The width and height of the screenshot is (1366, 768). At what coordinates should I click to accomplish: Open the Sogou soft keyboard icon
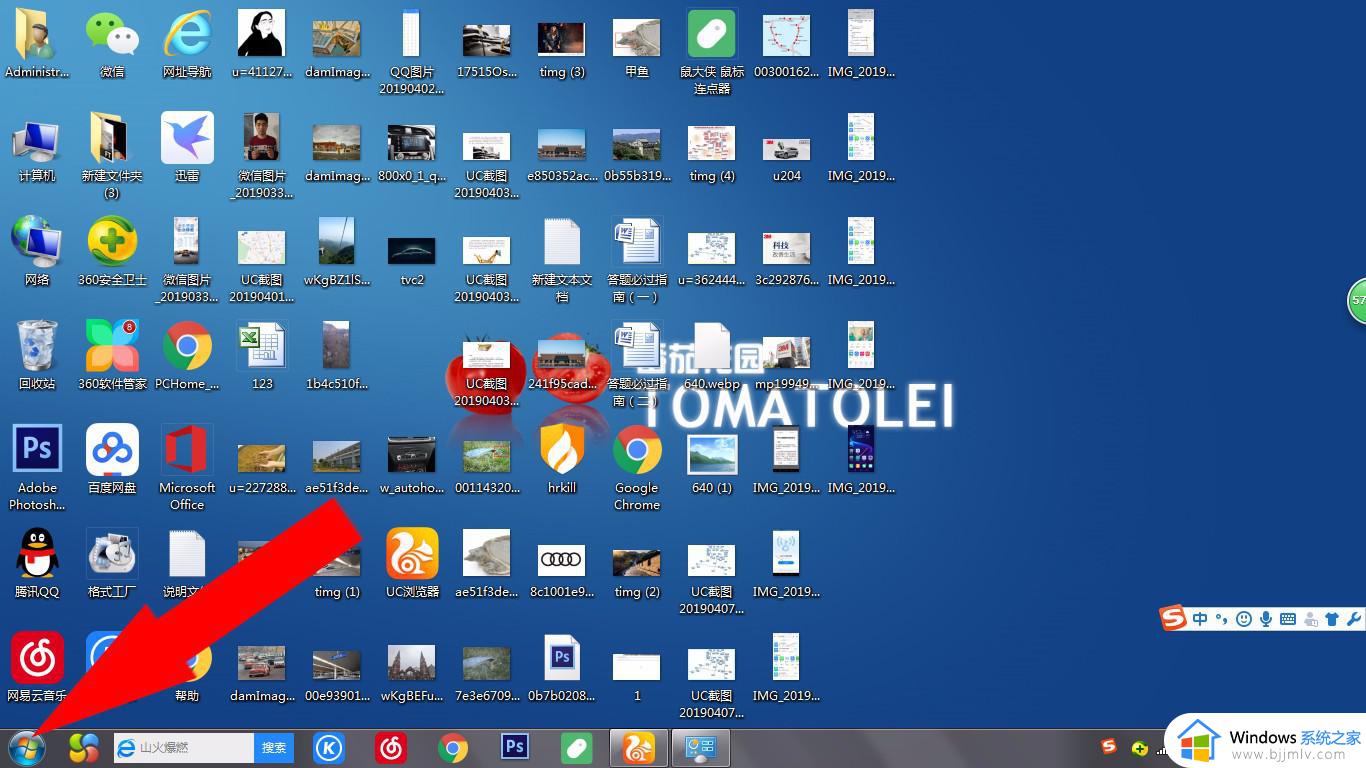point(1288,619)
